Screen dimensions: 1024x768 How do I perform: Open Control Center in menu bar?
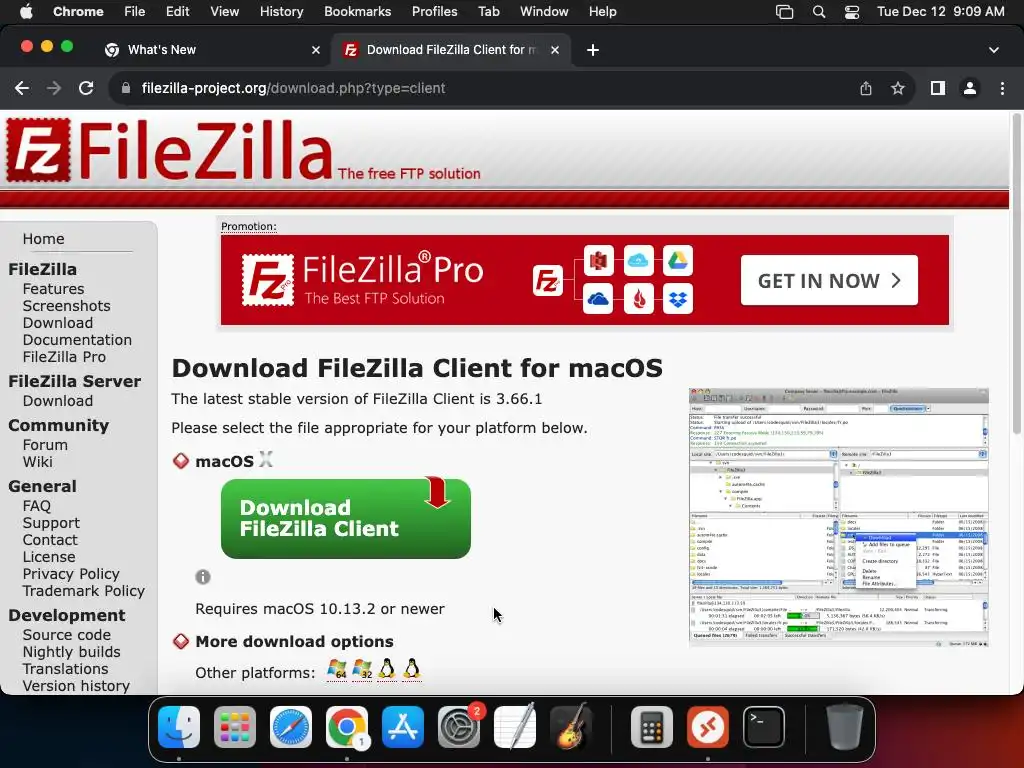pyautogui.click(x=852, y=12)
